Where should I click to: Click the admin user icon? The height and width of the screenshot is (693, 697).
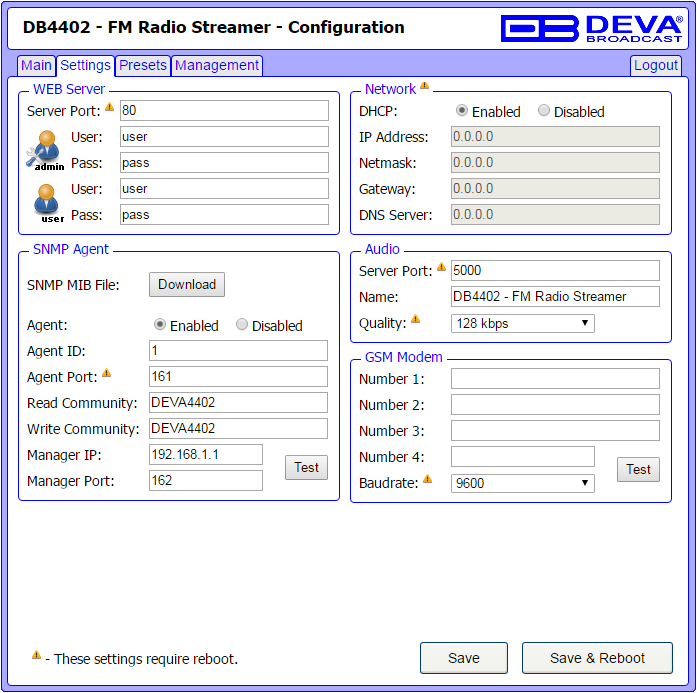45,151
